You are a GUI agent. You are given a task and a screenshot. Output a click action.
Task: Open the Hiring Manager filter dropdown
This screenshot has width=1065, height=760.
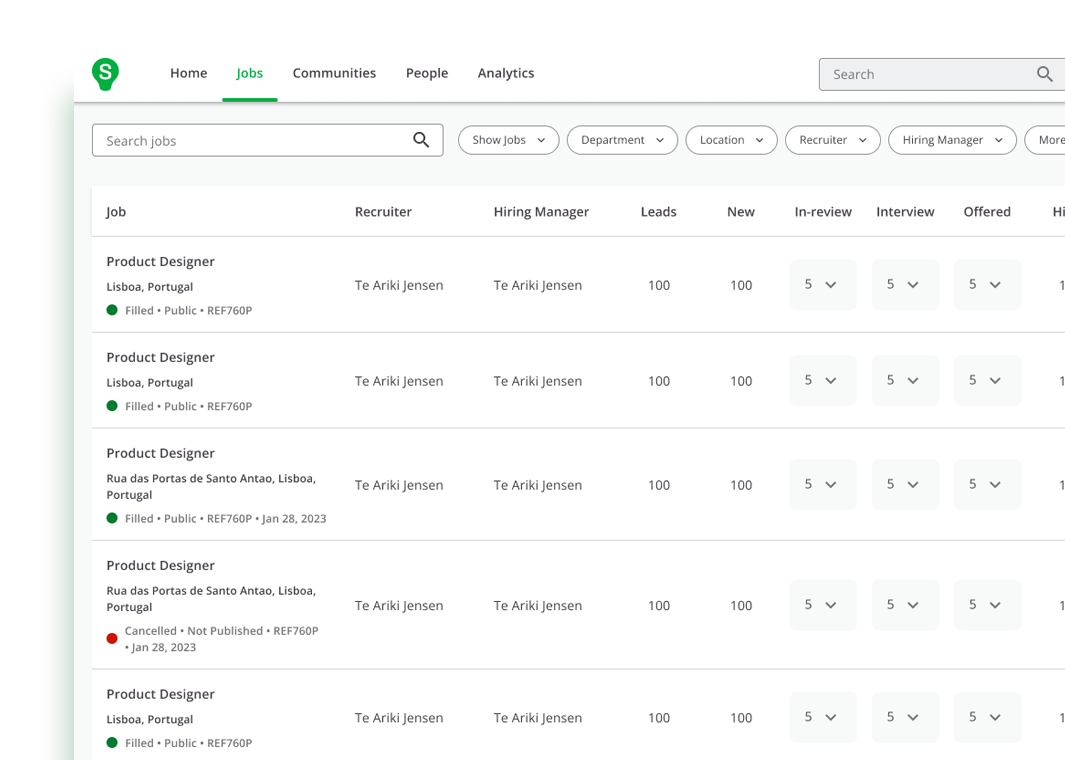[x=951, y=140]
